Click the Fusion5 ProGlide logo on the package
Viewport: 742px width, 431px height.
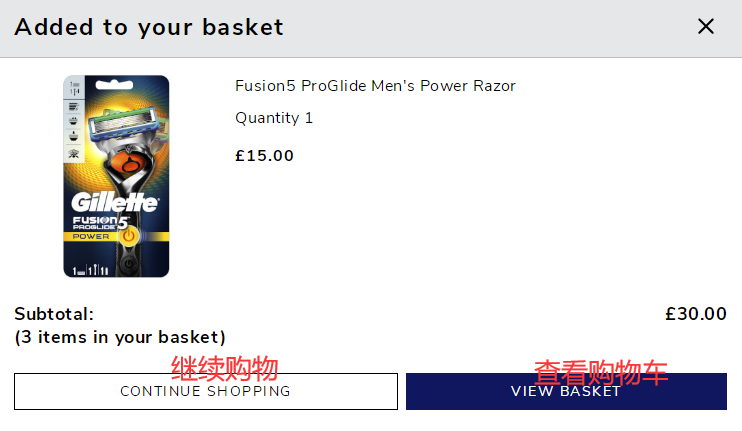tap(98, 222)
